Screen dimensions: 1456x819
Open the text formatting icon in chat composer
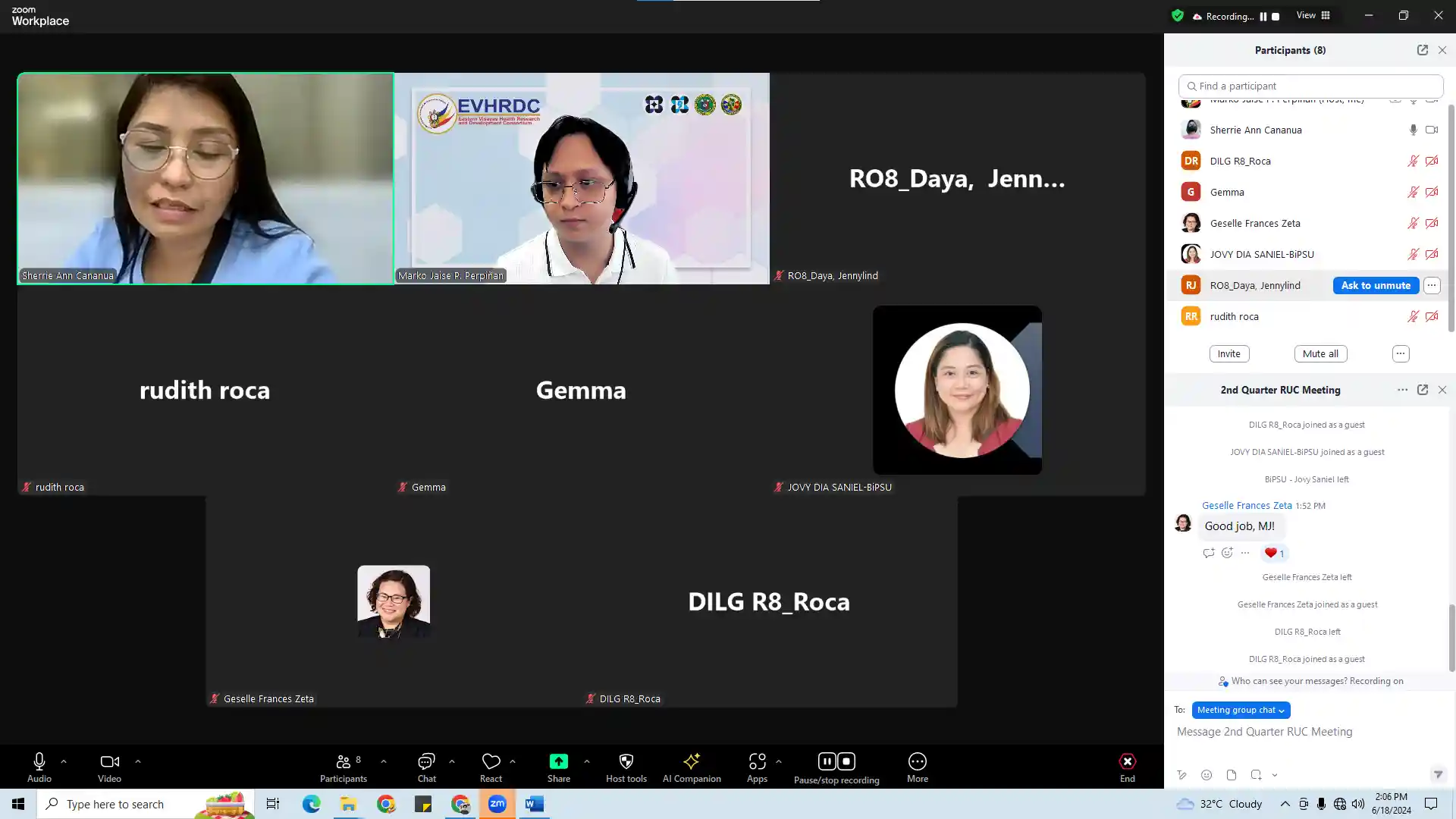1181,775
